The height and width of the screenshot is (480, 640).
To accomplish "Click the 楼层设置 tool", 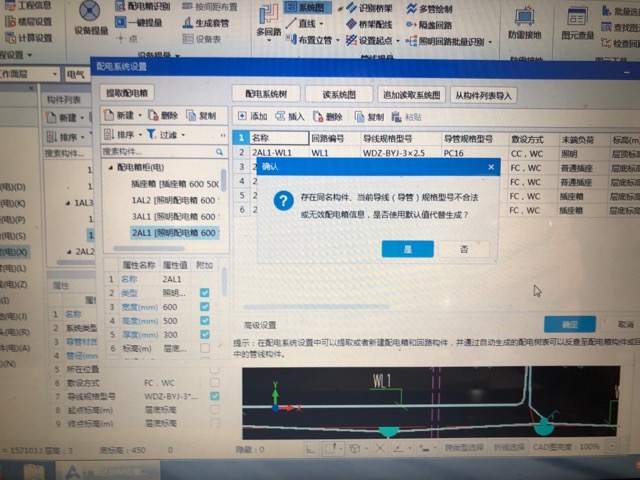I will coord(29,21).
